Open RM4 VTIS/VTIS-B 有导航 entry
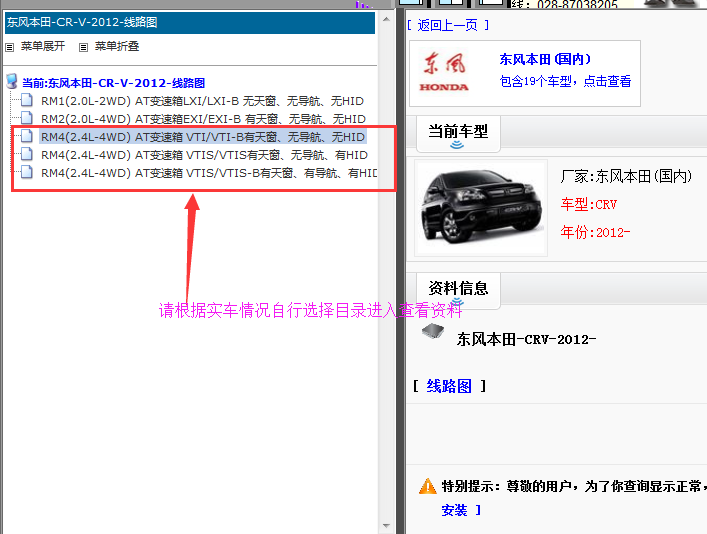707x534 pixels. (209, 173)
